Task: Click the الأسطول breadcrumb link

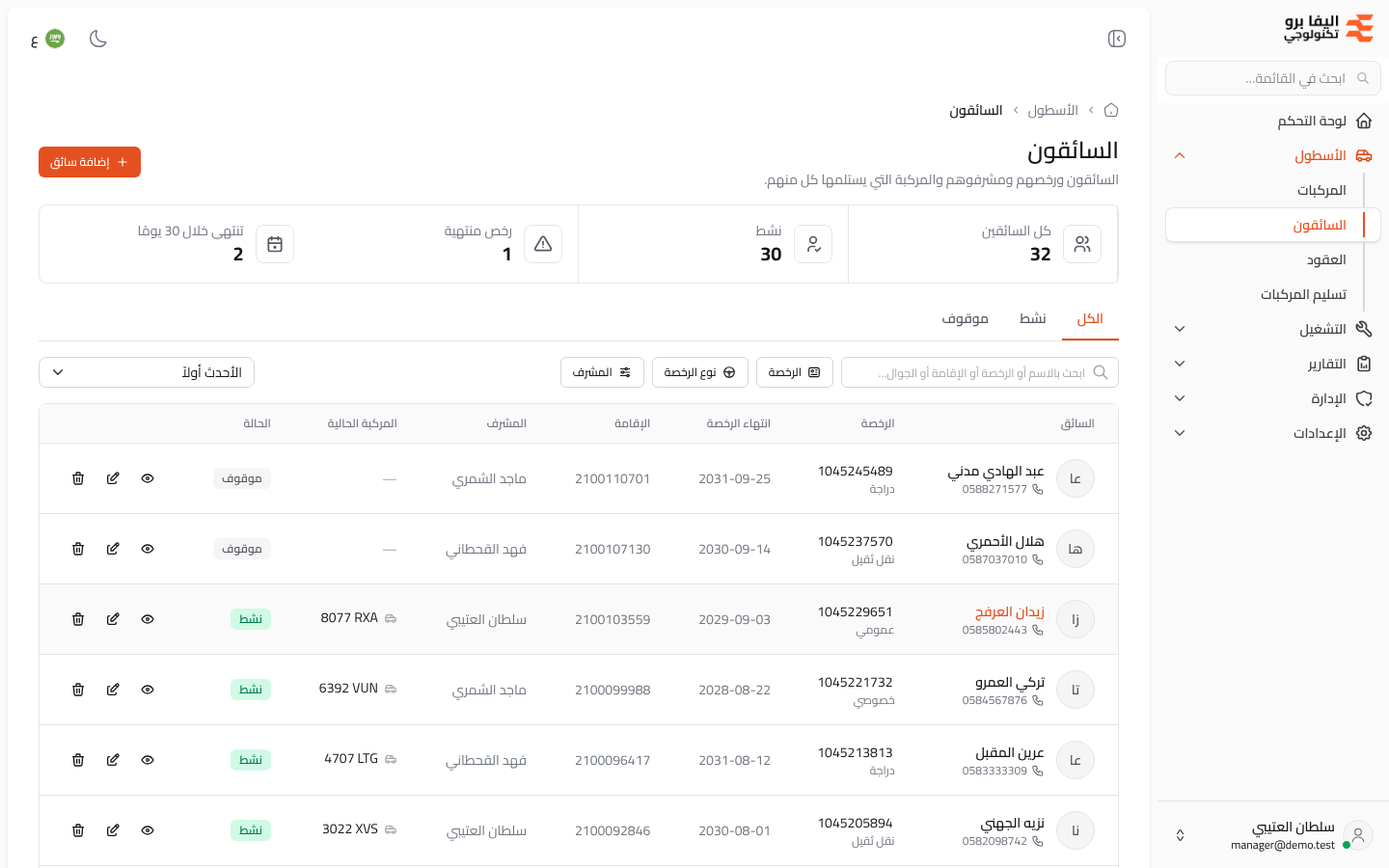Action: click(1052, 110)
